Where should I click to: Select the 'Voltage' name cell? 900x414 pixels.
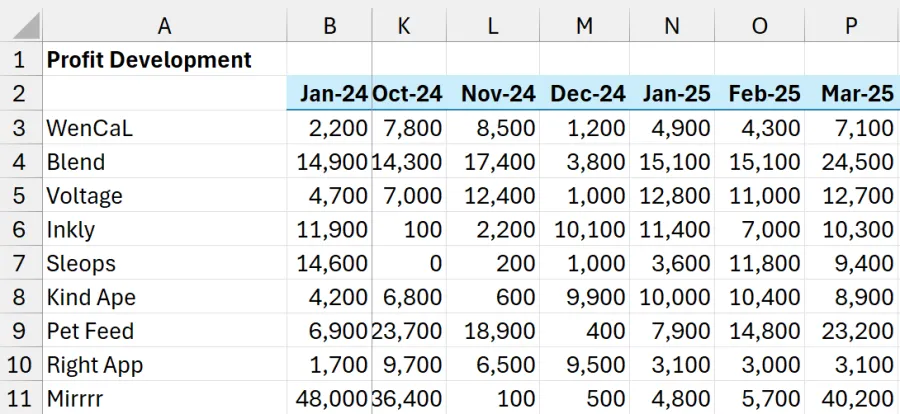coord(164,195)
